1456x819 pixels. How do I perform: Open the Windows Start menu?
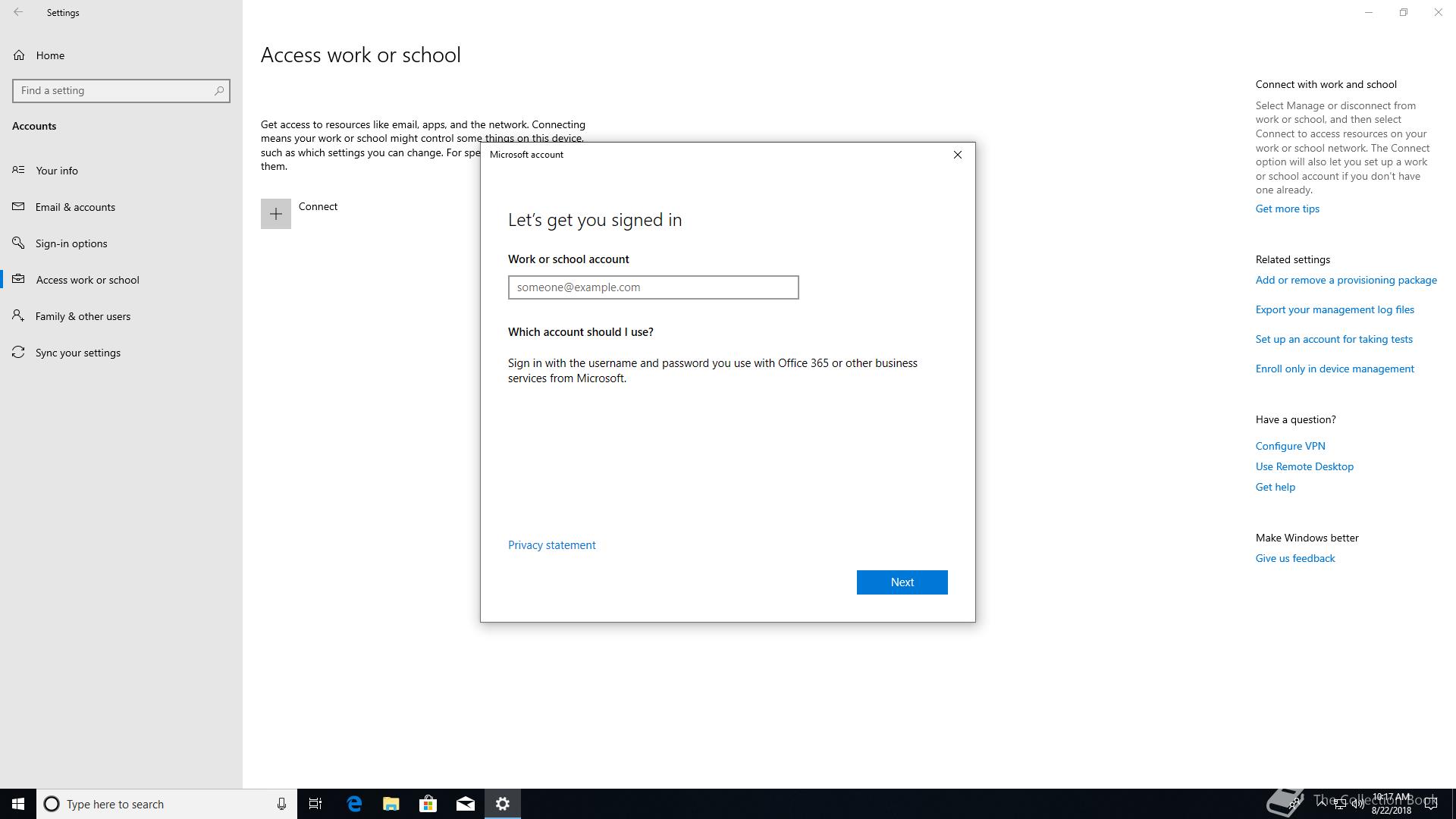point(18,804)
